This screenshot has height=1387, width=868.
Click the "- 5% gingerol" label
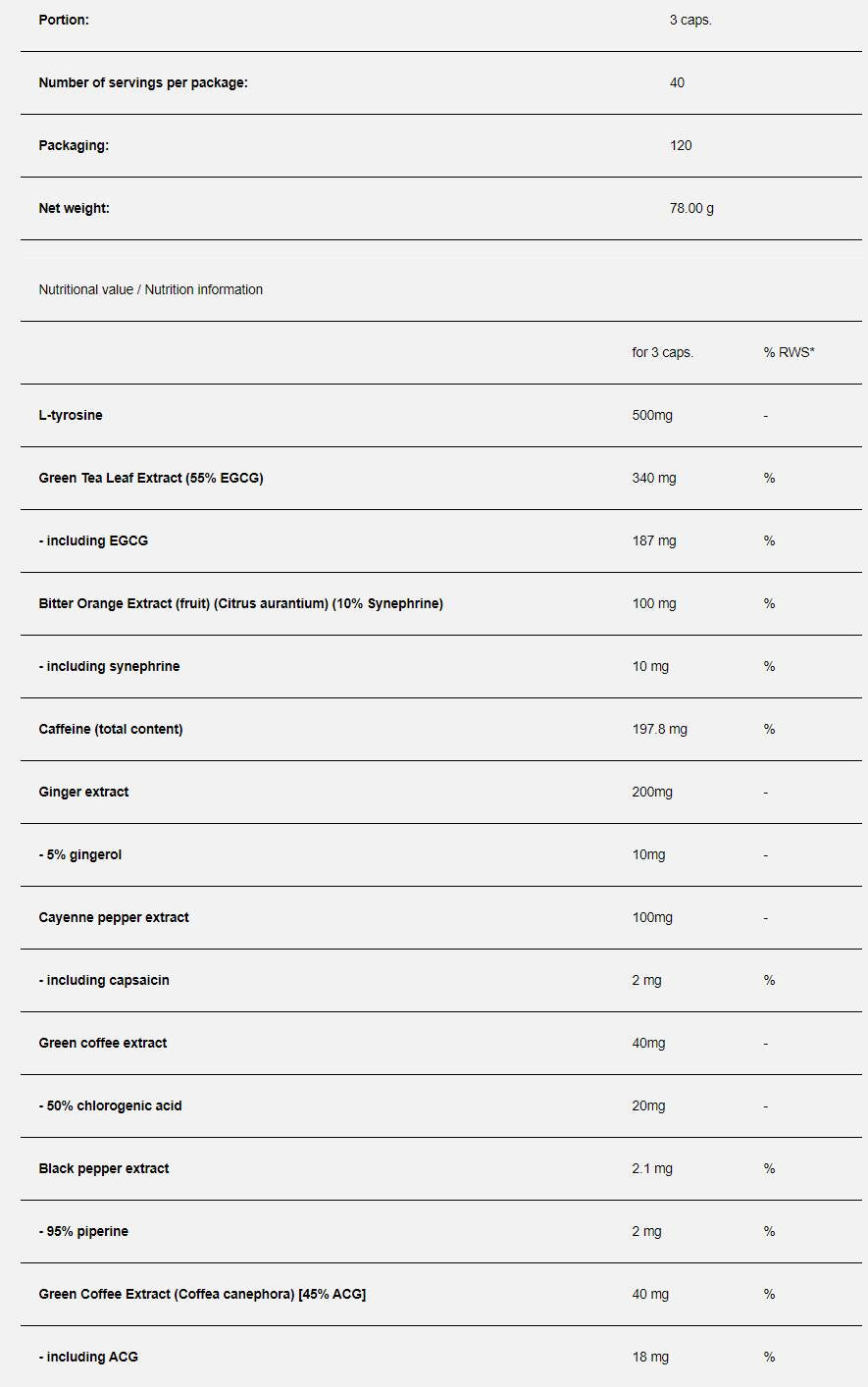(x=80, y=854)
